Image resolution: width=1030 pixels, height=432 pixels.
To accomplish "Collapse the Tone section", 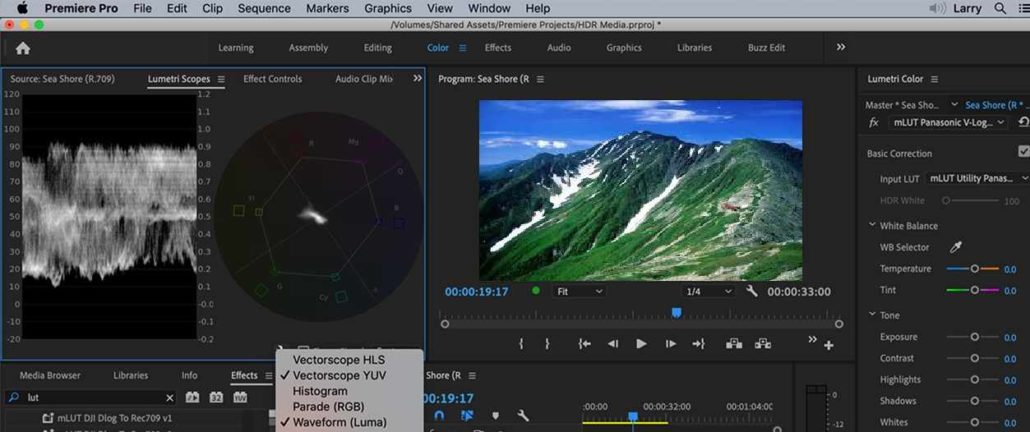I will coord(872,316).
